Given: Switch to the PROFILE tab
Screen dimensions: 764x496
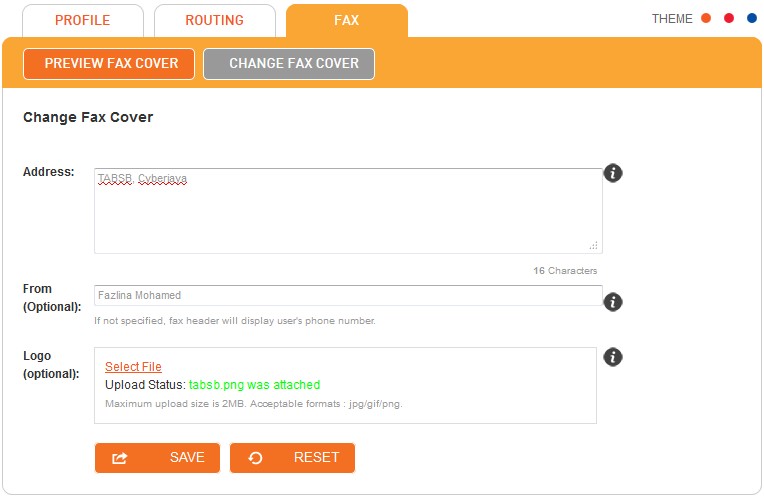Looking at the screenshot, I should [83, 20].
